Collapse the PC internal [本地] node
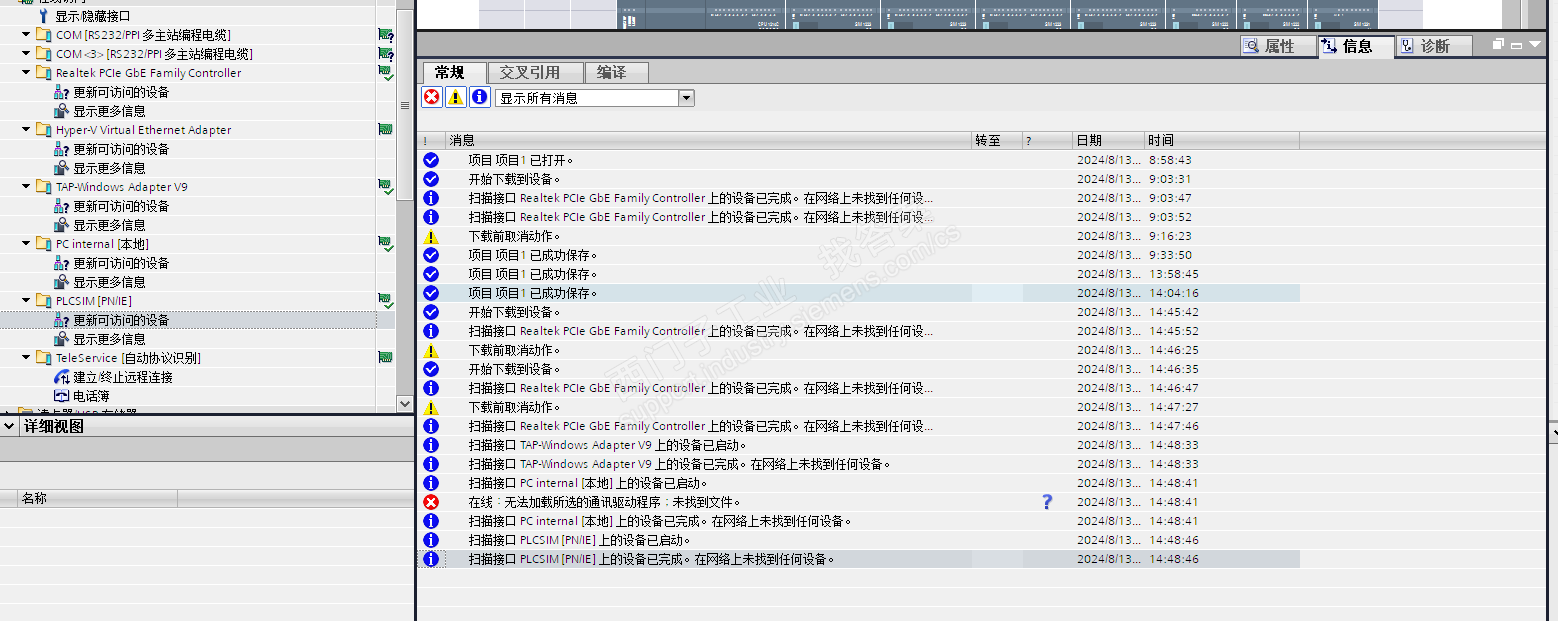 tap(26, 244)
